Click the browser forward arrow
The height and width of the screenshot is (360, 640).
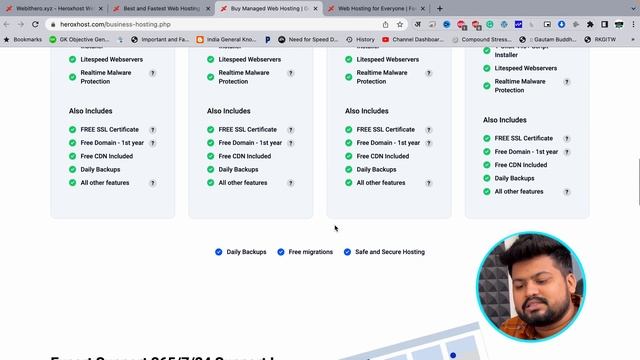point(21,24)
